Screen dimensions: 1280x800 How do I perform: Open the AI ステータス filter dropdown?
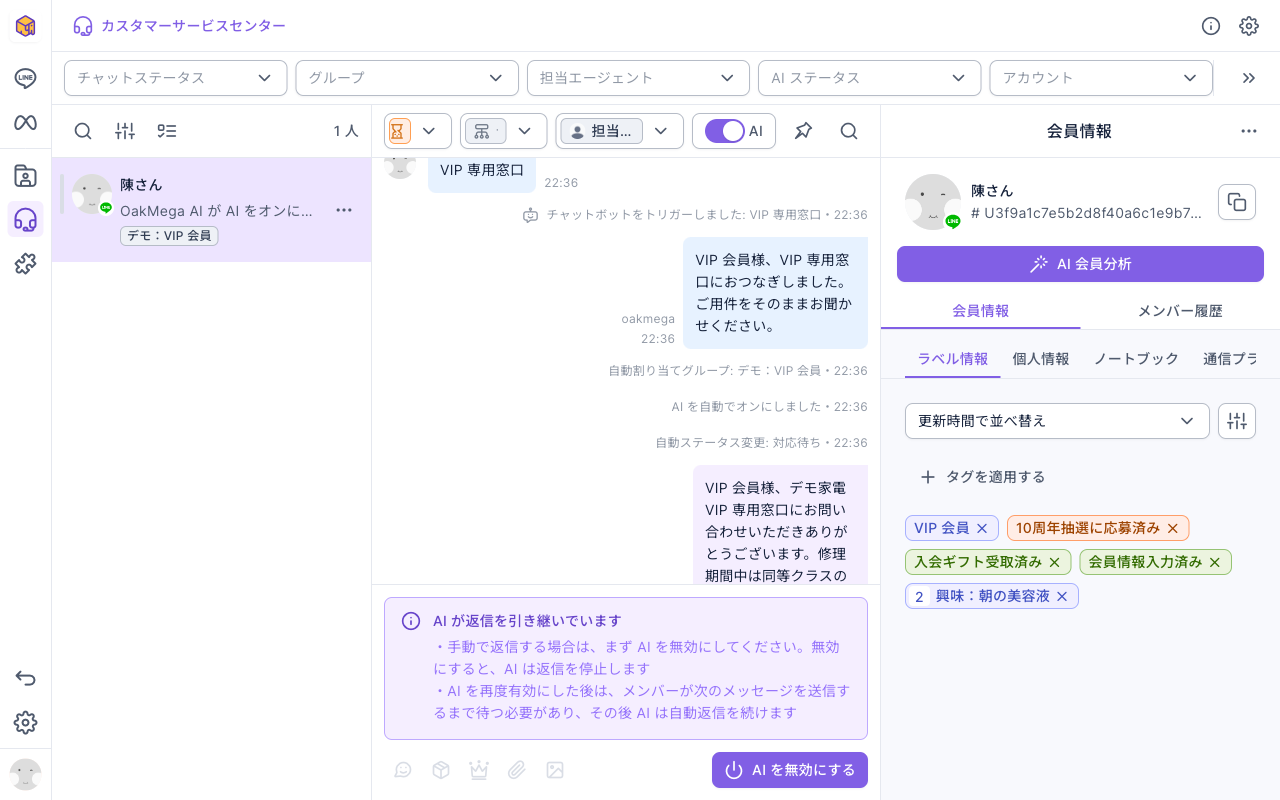pyautogui.click(x=870, y=78)
